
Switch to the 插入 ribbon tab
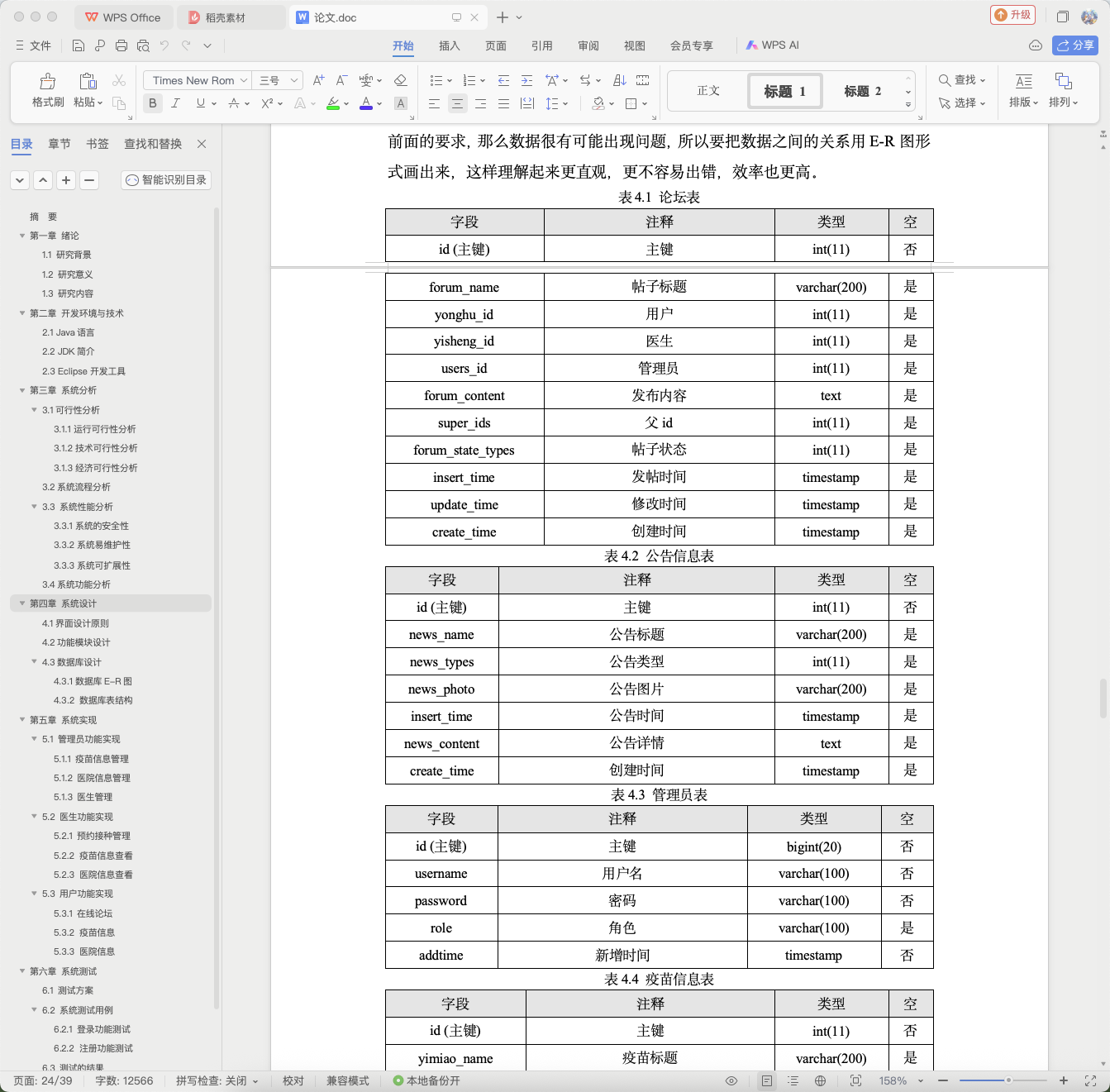(449, 45)
